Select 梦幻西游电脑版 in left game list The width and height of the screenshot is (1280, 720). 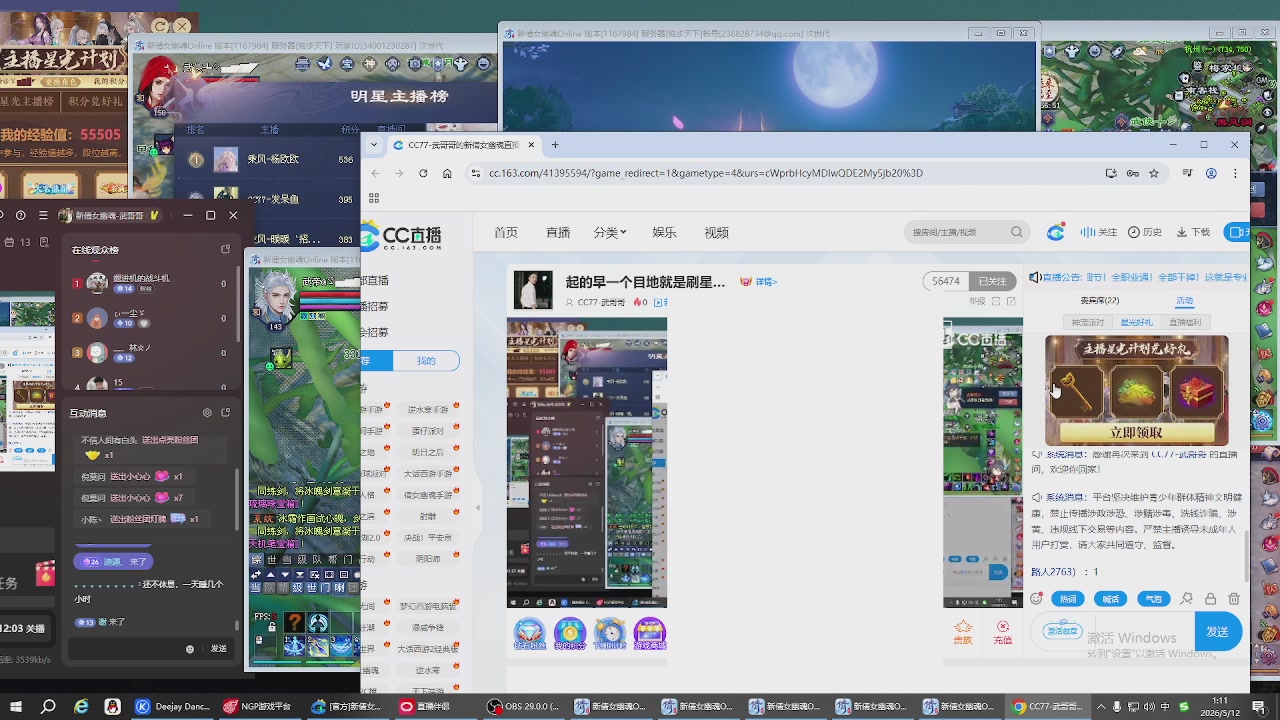[427, 606]
